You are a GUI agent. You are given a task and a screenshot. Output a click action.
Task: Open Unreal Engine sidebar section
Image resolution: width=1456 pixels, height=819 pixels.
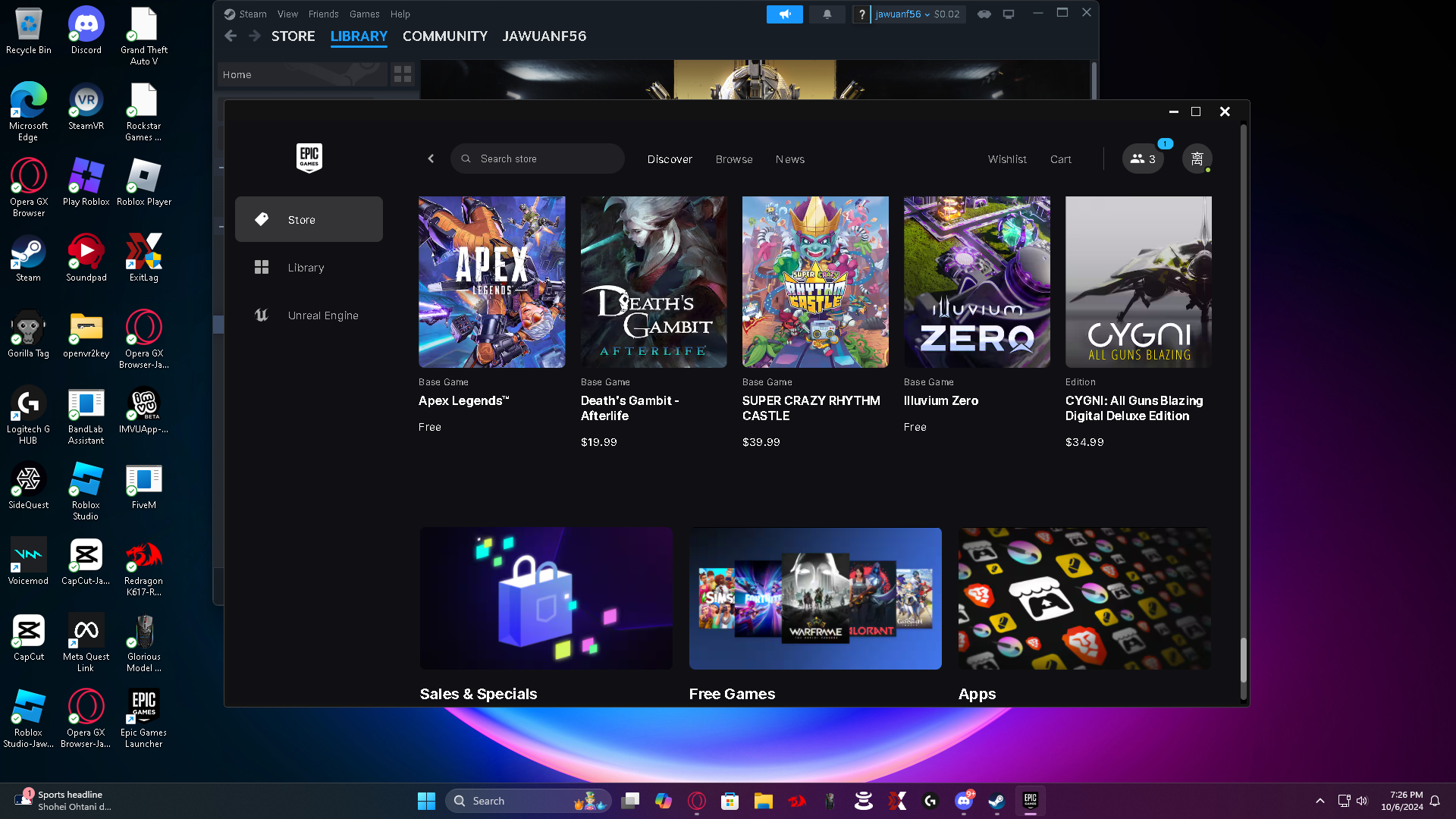click(322, 315)
